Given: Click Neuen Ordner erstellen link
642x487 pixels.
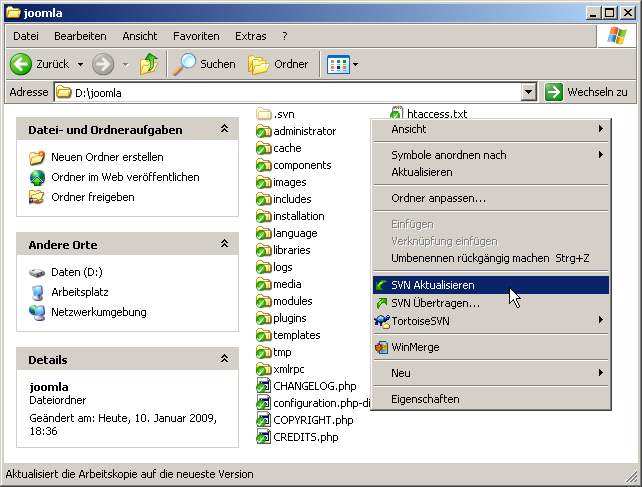Looking at the screenshot, I should pyautogui.click(x=107, y=157).
